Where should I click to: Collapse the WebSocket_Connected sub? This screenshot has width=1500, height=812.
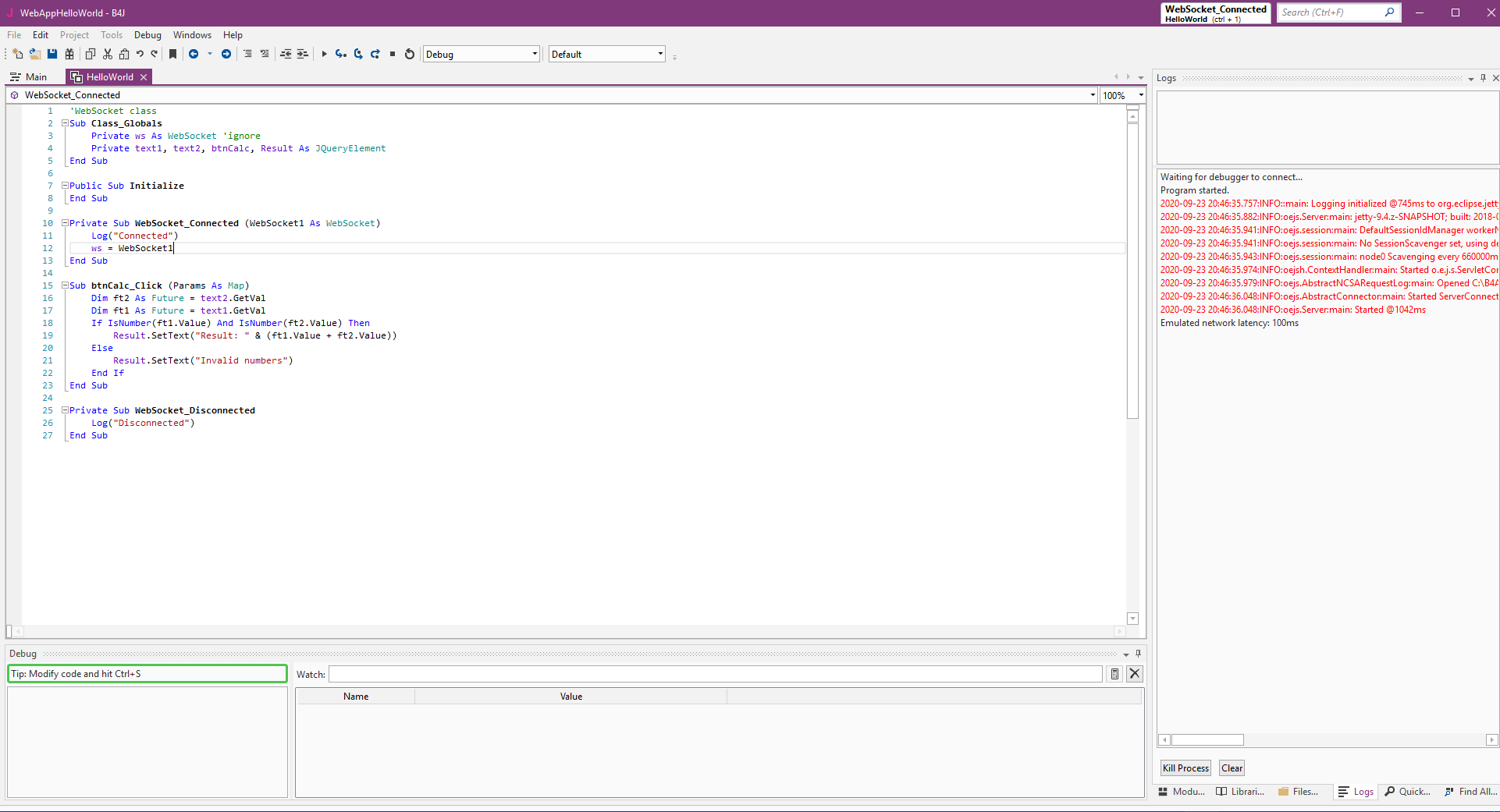point(66,223)
